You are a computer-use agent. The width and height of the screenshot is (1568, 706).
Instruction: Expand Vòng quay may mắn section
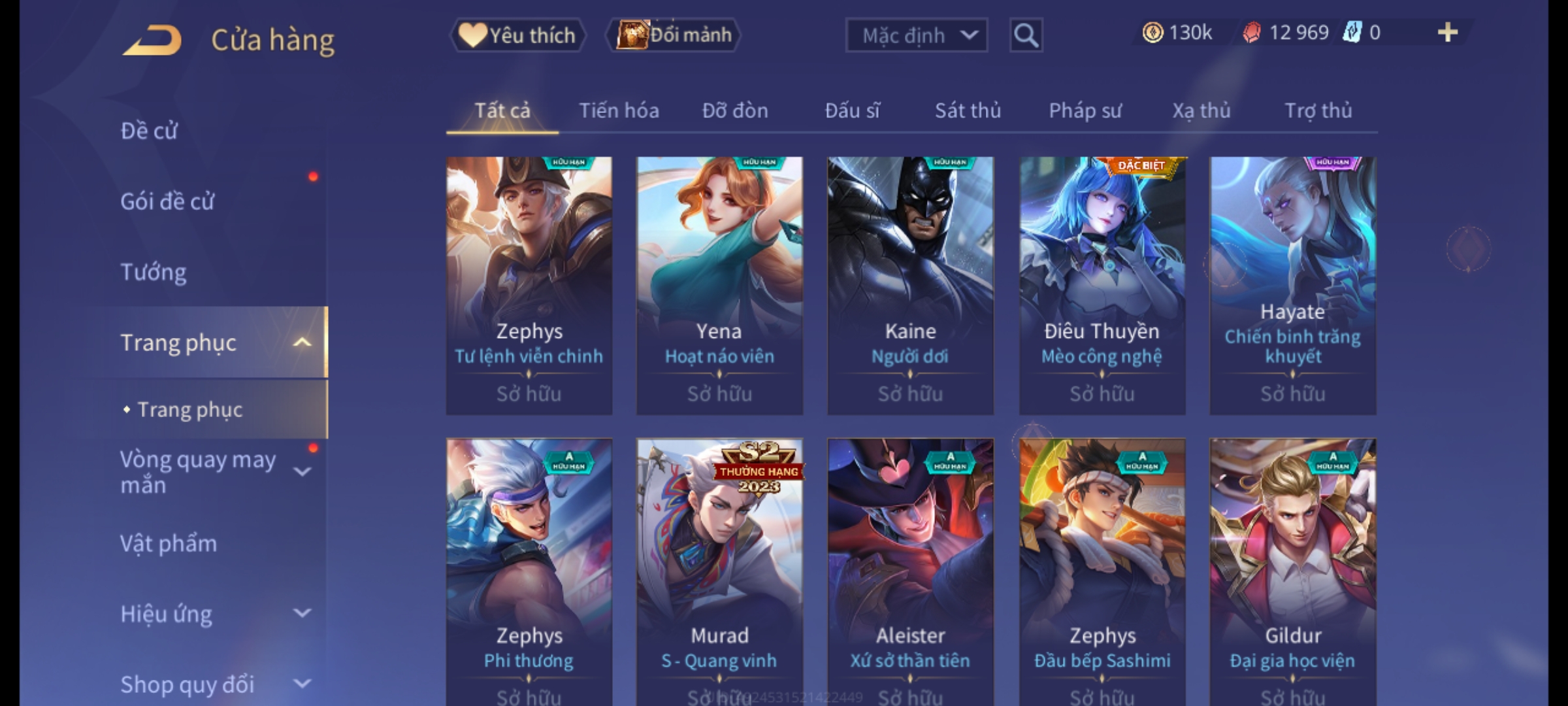302,471
